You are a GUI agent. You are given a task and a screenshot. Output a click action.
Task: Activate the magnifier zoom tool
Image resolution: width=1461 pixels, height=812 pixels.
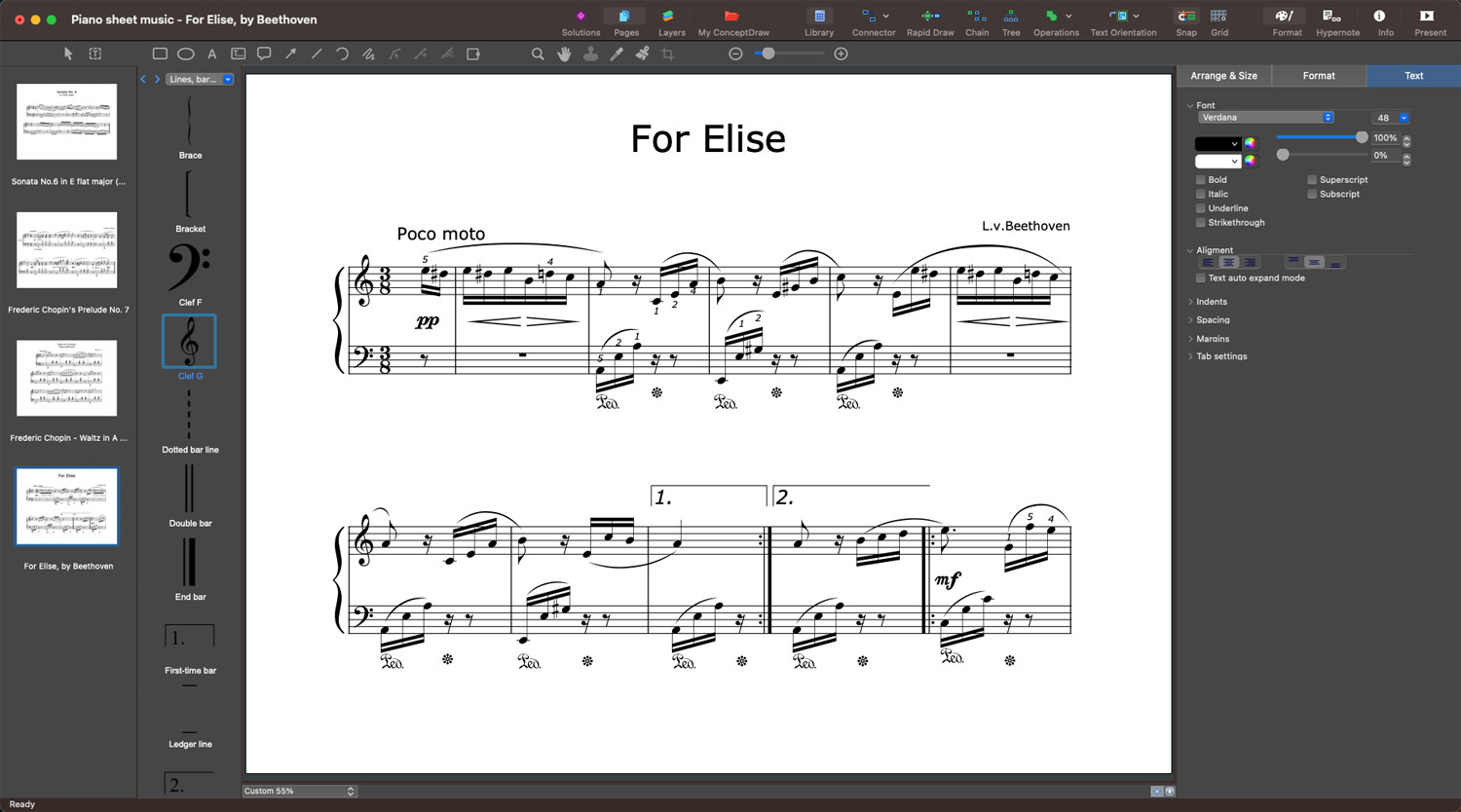coord(538,54)
